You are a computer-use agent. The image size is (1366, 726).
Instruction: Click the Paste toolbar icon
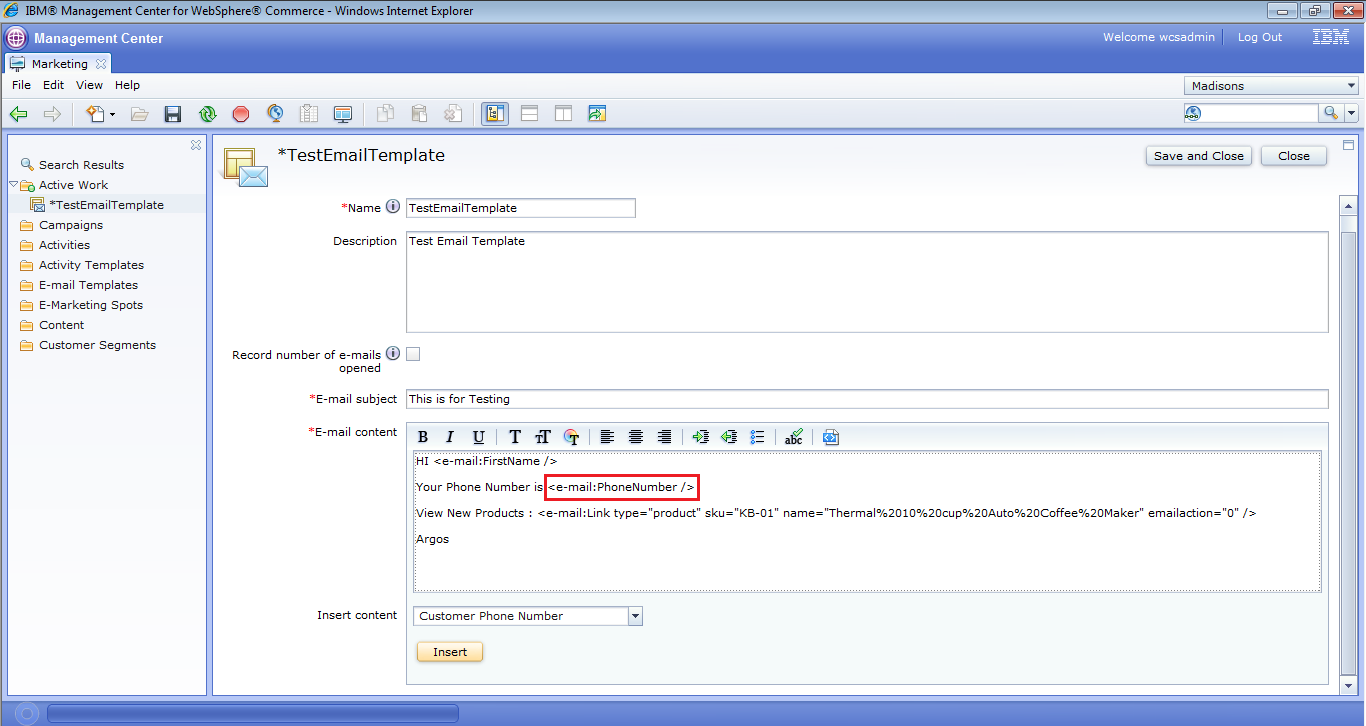(x=419, y=114)
